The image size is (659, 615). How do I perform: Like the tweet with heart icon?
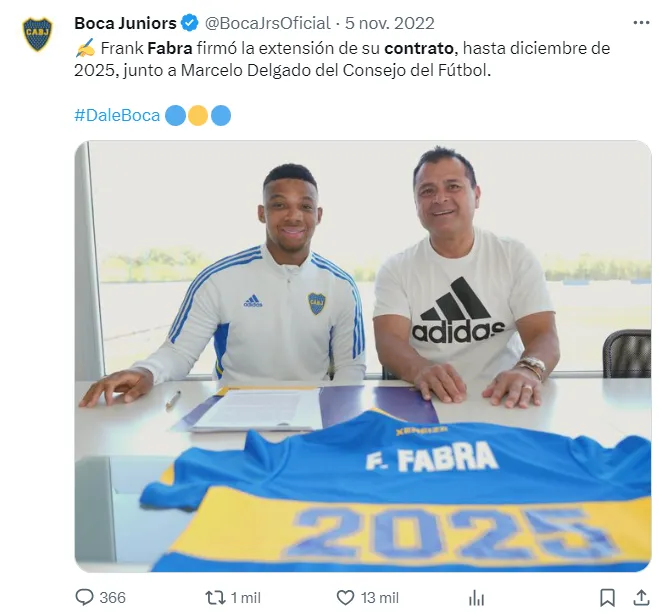tap(345, 597)
